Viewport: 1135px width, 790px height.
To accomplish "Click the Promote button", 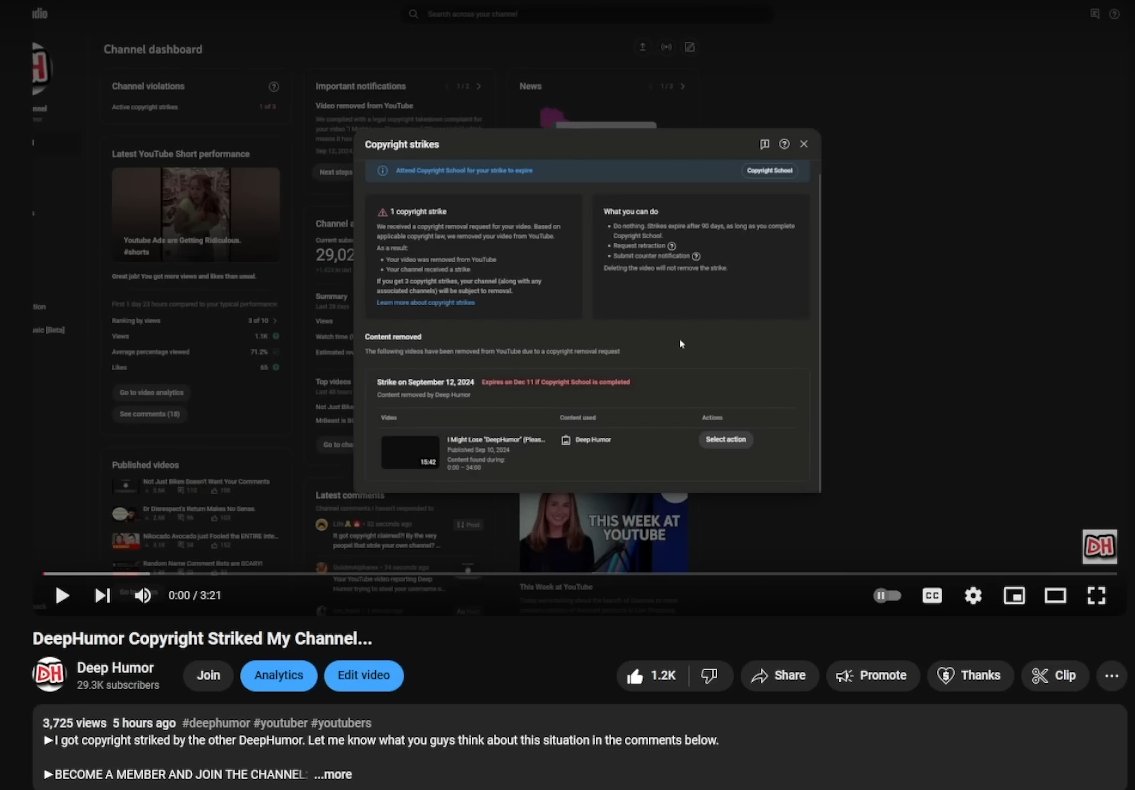I will click(872, 676).
